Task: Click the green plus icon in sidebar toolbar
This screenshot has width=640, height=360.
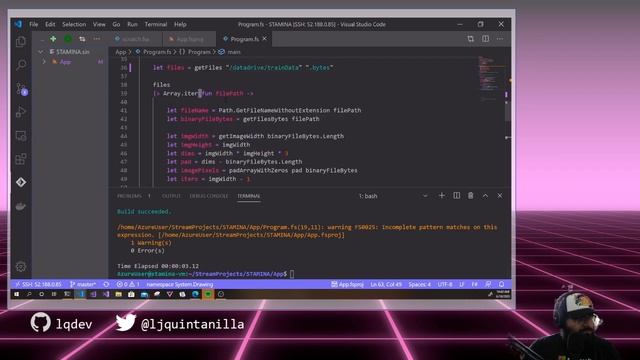Action: pos(53,39)
